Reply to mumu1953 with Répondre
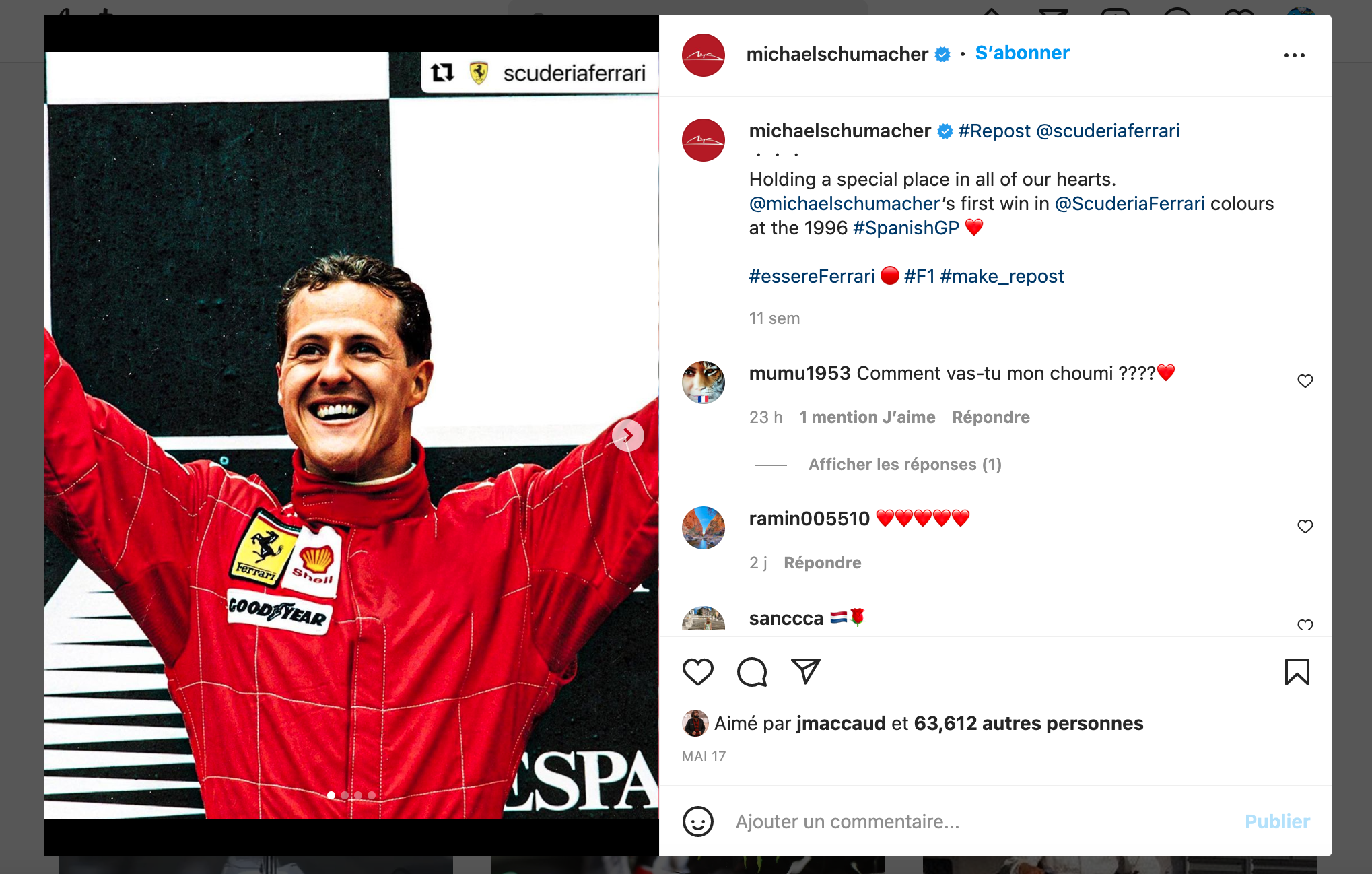This screenshot has width=1372, height=874. [990, 417]
